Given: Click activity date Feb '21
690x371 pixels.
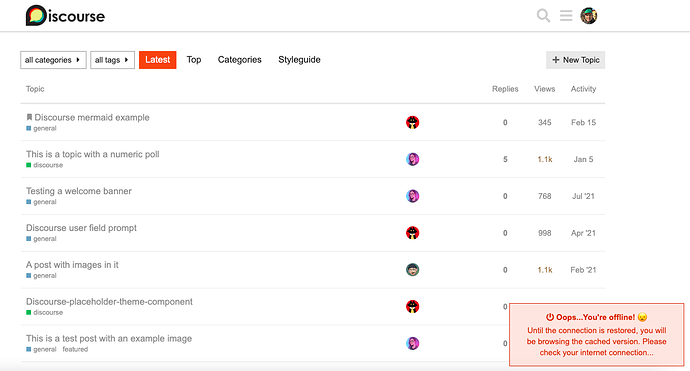Looking at the screenshot, I should coord(584,270).
